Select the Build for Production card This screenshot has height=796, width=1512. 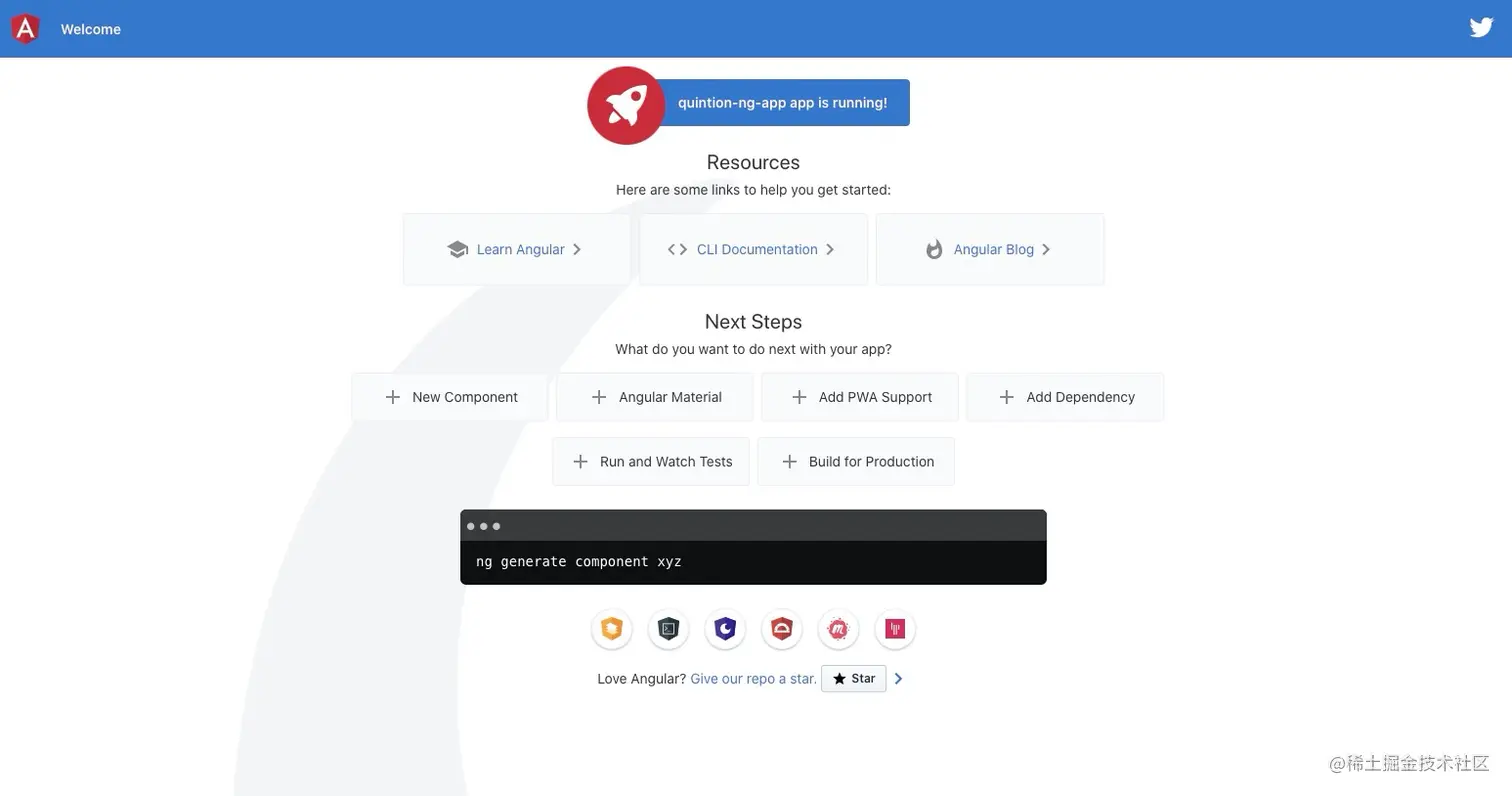click(x=856, y=462)
